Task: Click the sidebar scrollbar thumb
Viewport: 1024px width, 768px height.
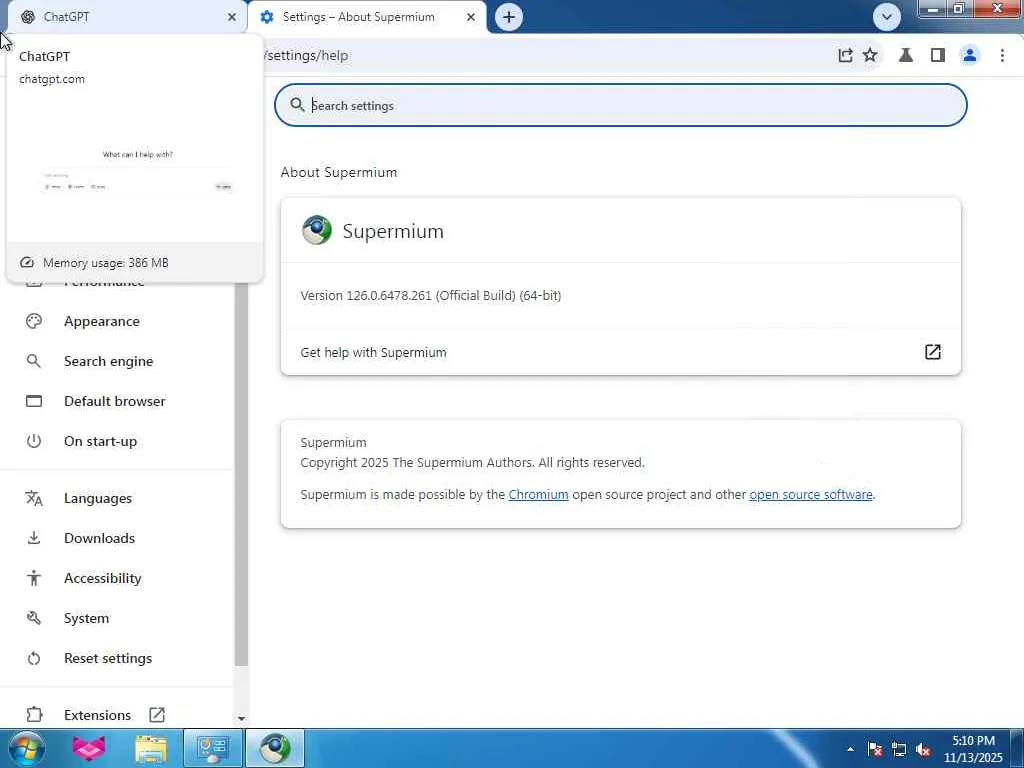Action: (241, 475)
